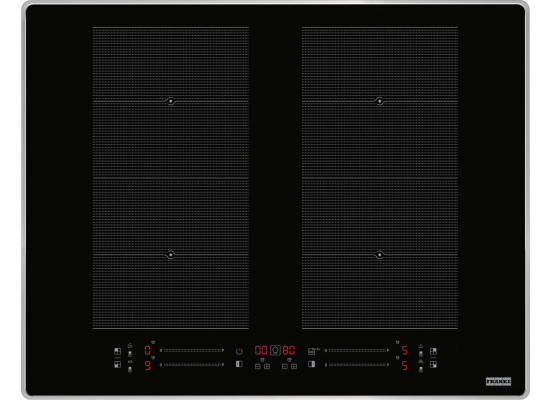
Task: Tap the rear-right cooking zone center marker
Action: pos(380,101)
